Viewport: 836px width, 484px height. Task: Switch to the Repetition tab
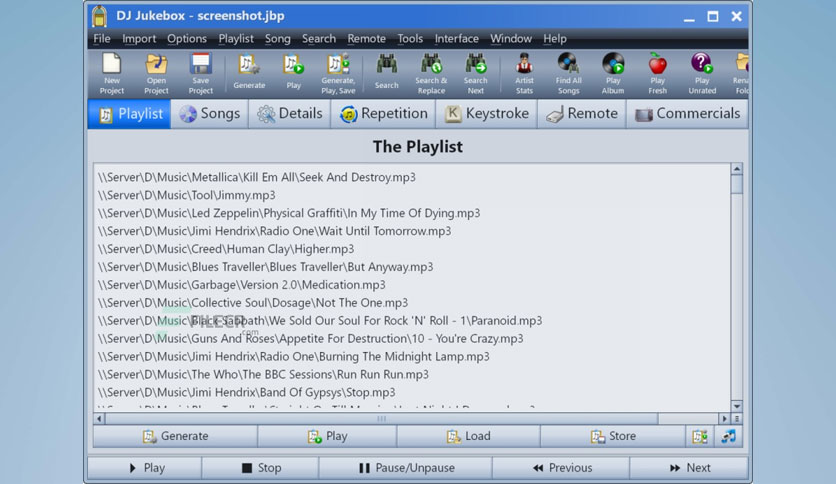[383, 114]
